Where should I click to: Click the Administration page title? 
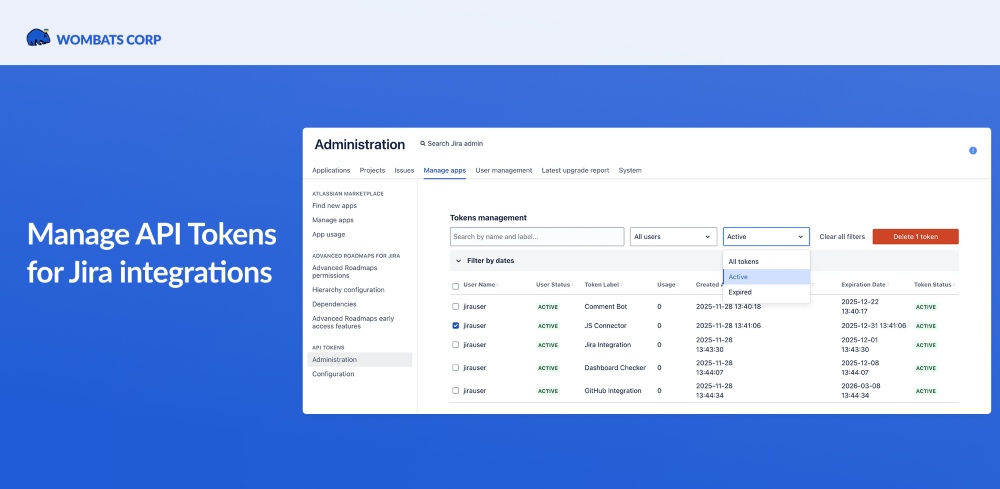(360, 145)
